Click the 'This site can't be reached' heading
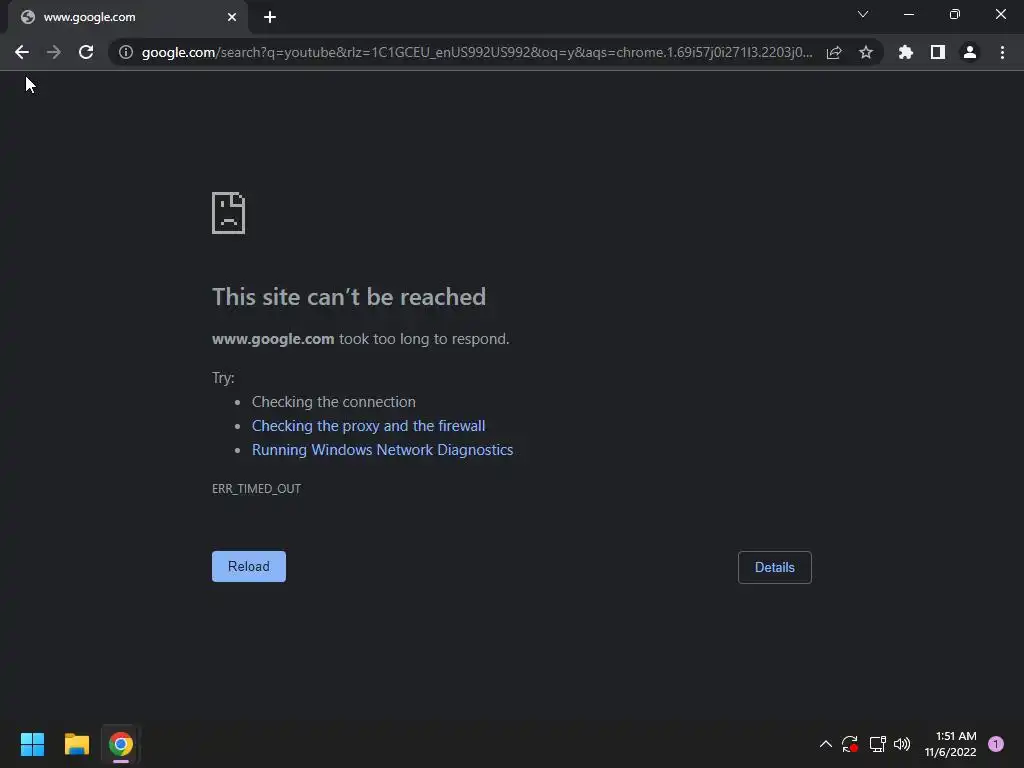 coord(349,297)
